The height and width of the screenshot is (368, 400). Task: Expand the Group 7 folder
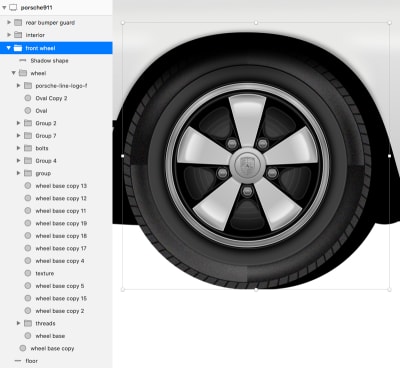point(18,135)
